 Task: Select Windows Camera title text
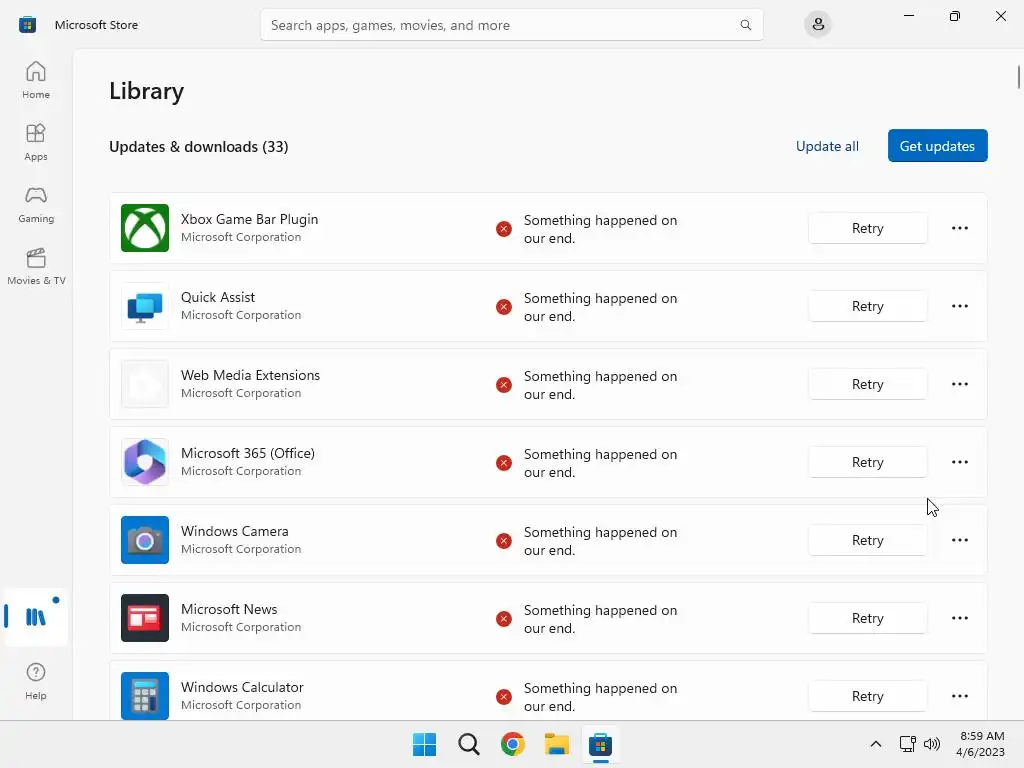pyautogui.click(x=234, y=531)
